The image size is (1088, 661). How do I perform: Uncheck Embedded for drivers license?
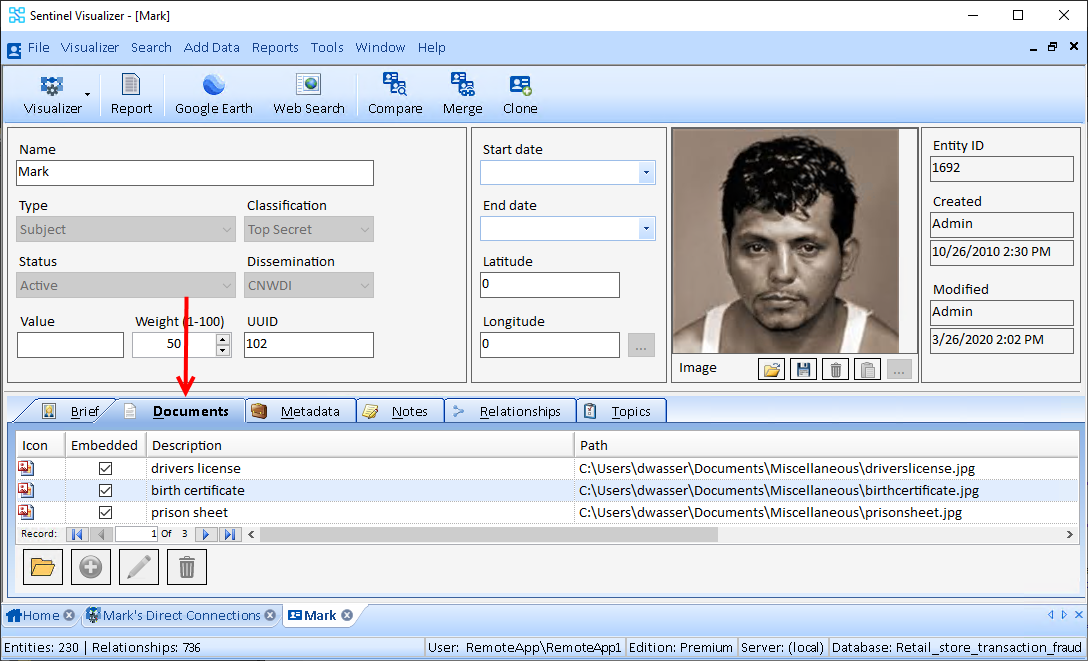[106, 468]
